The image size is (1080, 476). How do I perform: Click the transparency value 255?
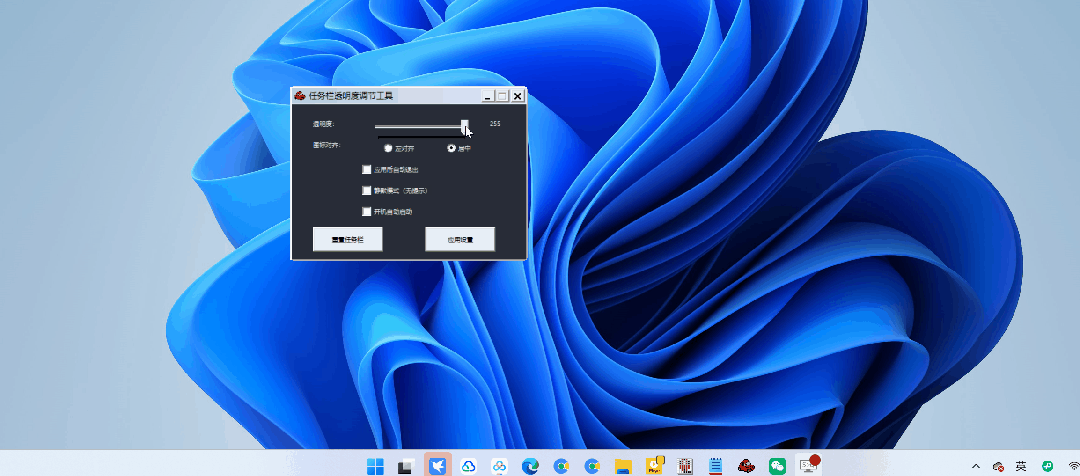point(495,124)
